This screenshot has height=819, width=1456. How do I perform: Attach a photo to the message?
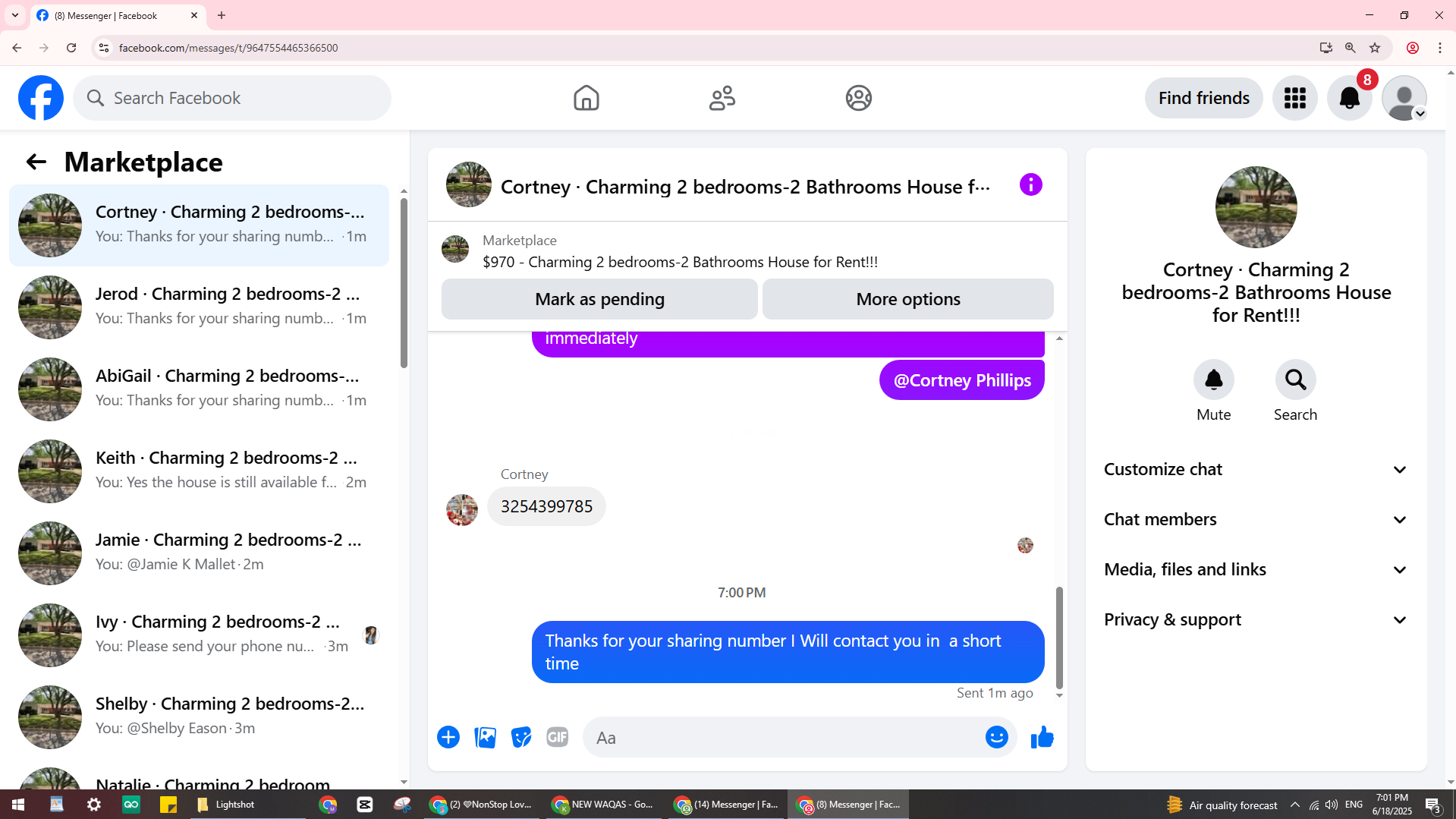(485, 737)
